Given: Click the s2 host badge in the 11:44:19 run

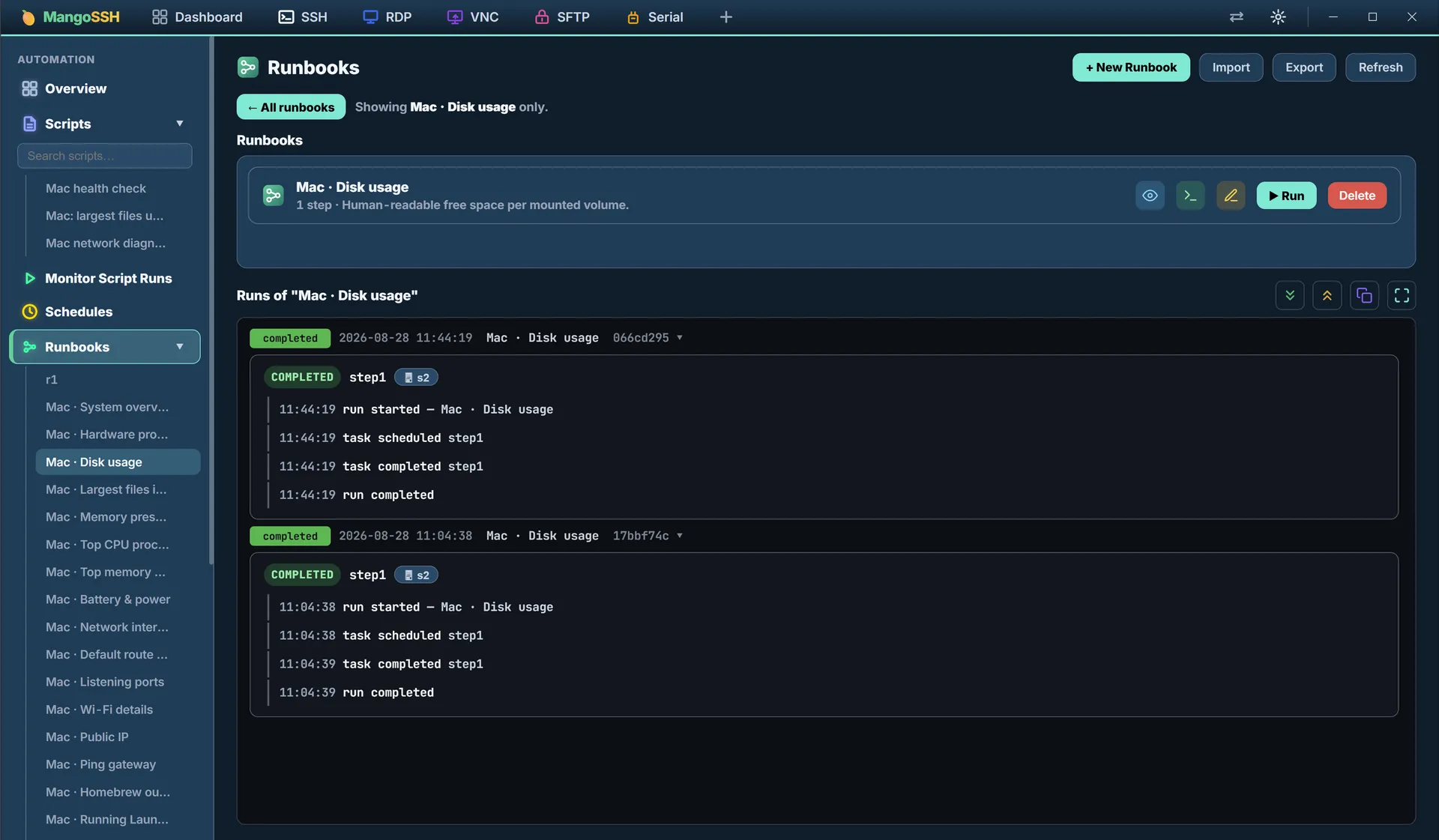Looking at the screenshot, I should pos(416,378).
